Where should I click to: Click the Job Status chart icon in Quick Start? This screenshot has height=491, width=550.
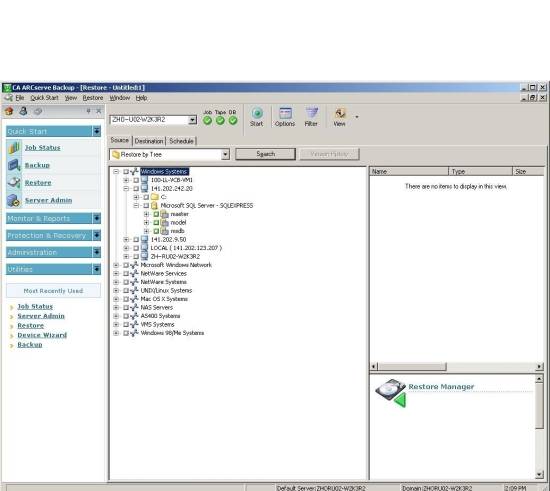pos(14,148)
